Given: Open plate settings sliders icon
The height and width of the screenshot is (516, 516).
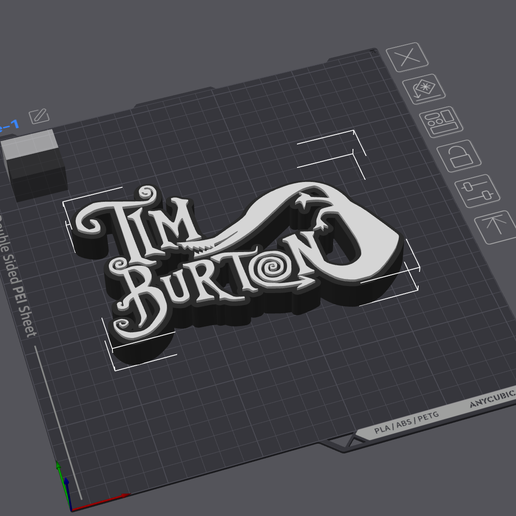Looking at the screenshot, I should coord(477,191).
